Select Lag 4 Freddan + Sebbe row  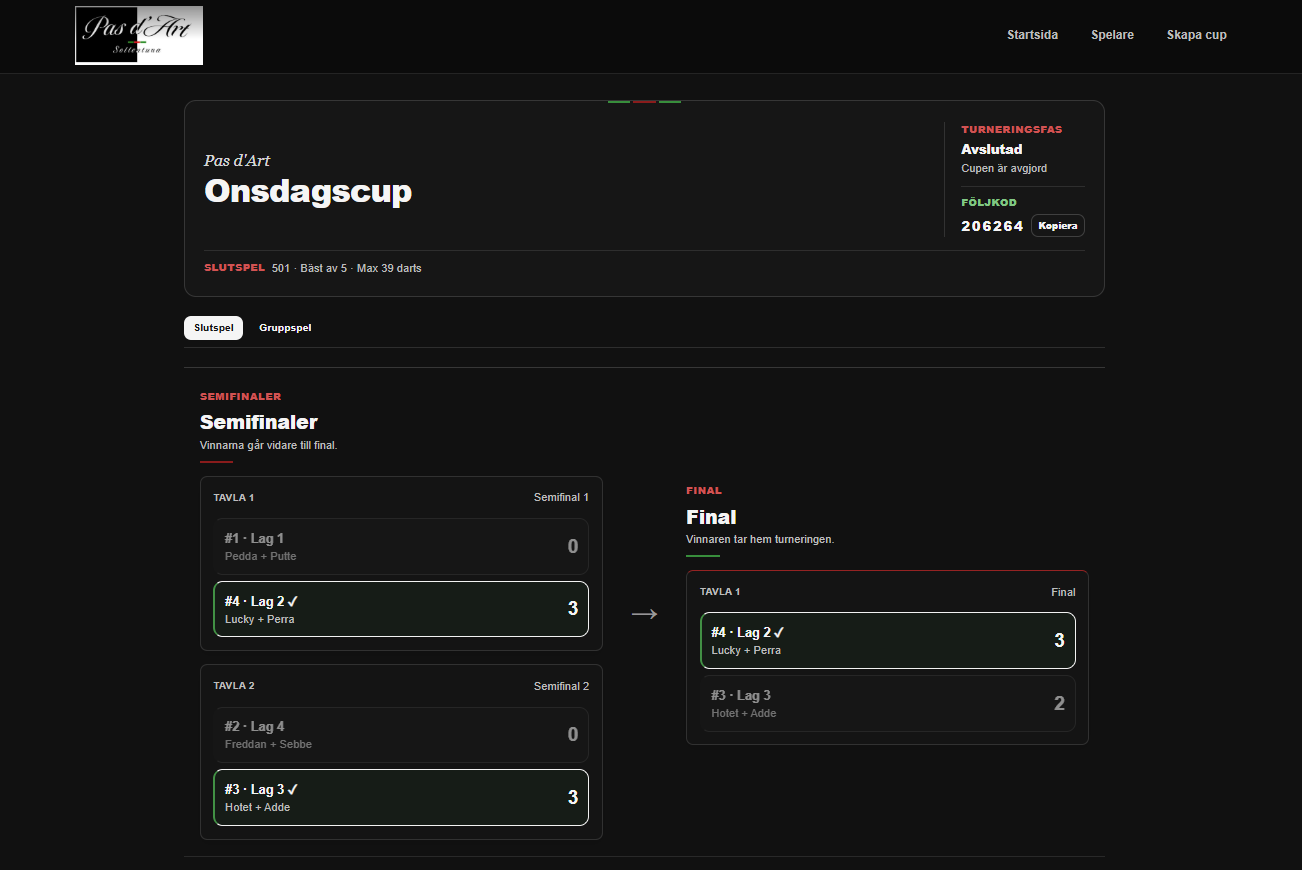(x=401, y=735)
